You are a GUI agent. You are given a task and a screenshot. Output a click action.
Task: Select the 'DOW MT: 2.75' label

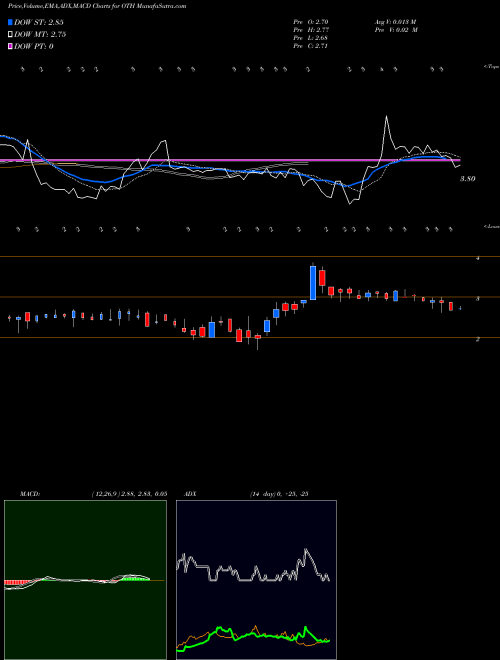point(40,35)
